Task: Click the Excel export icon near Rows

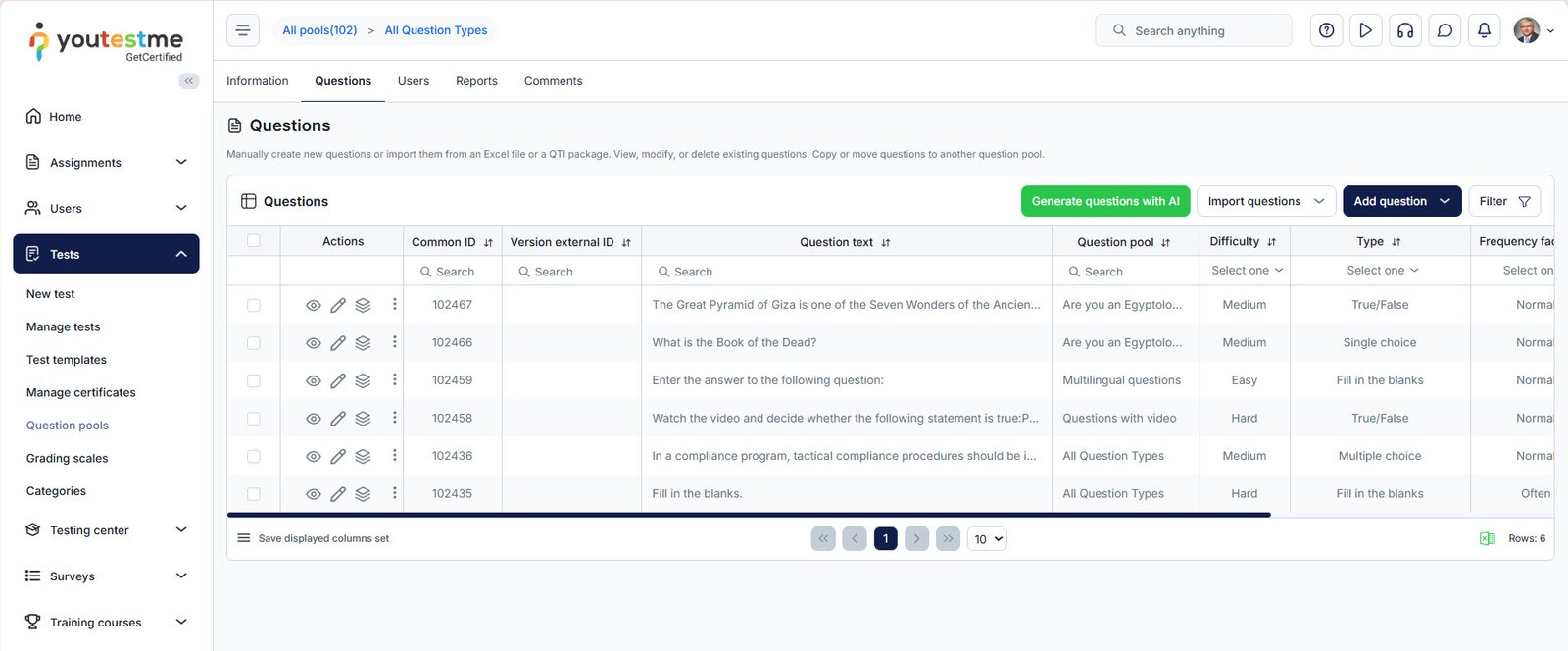Action: click(x=1487, y=538)
